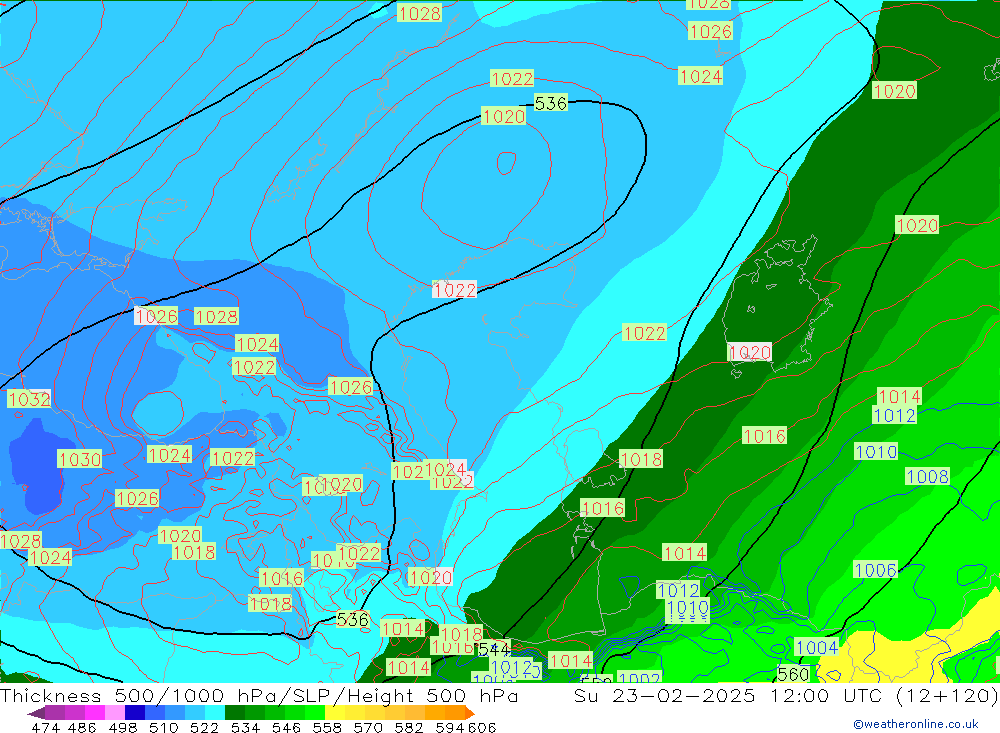Click the dark blue legend swatch
Screen dimensions: 1000x733
[x=135, y=713]
